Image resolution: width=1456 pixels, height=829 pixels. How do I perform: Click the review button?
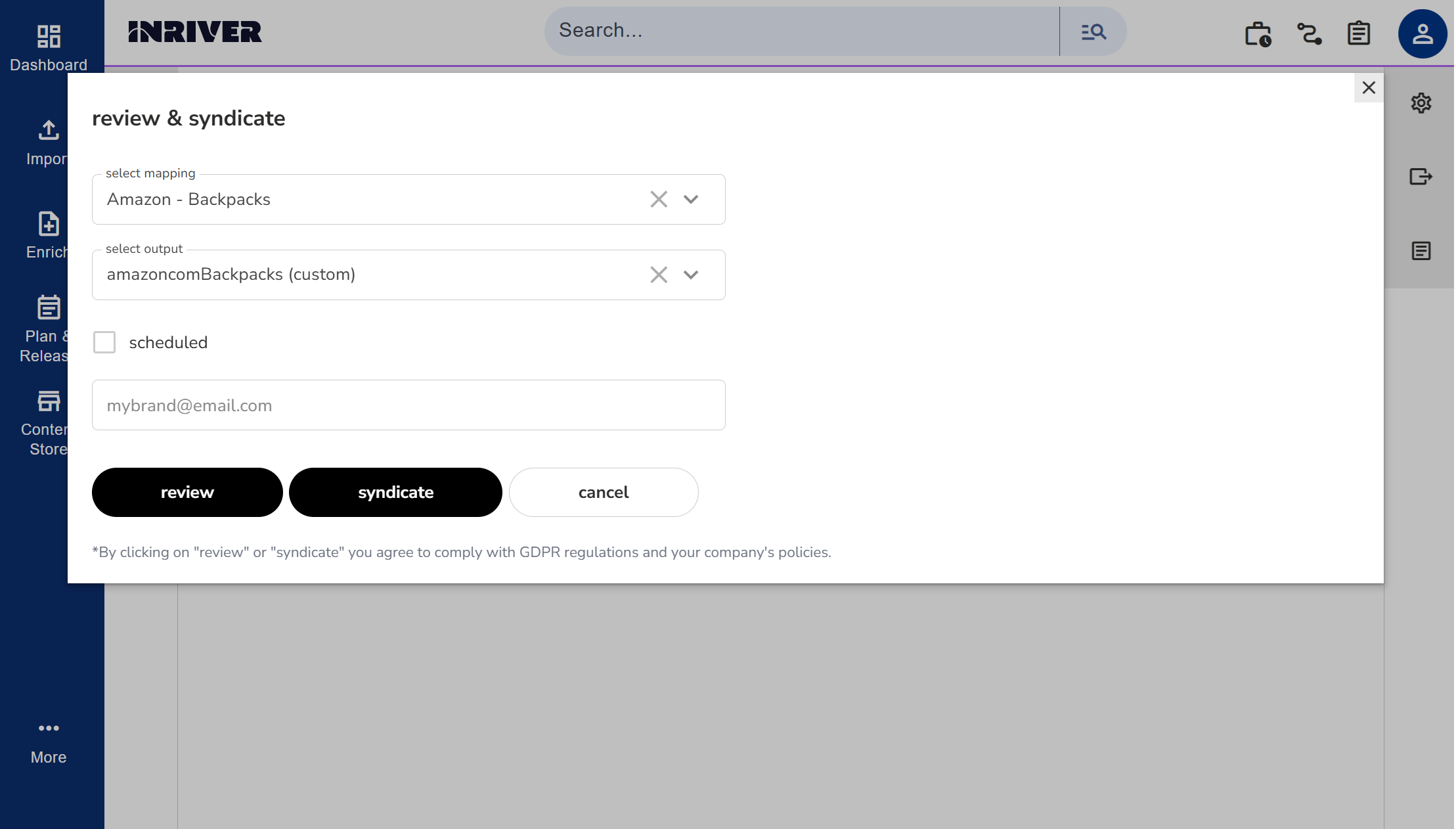187,492
